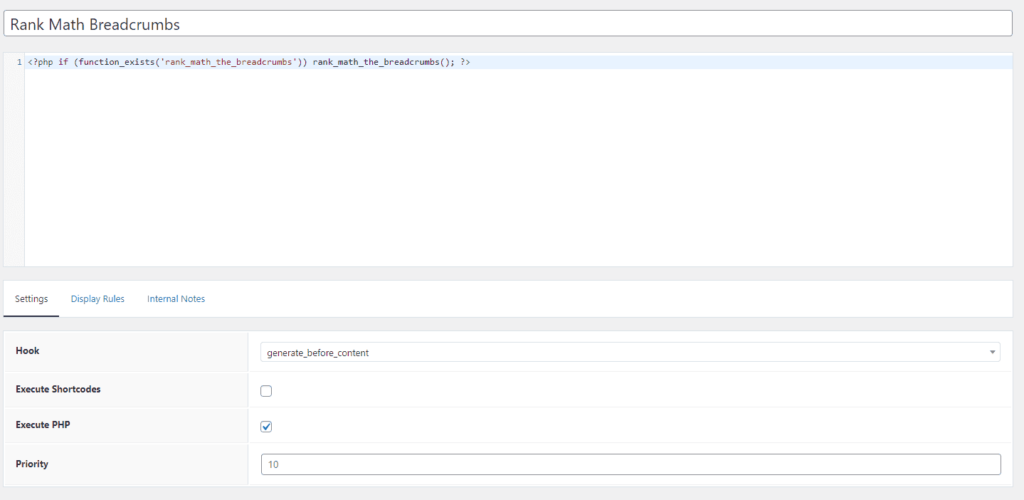Image resolution: width=1024 pixels, height=500 pixels.
Task: Click the Execute Shortcodes label
Action: click(57, 389)
